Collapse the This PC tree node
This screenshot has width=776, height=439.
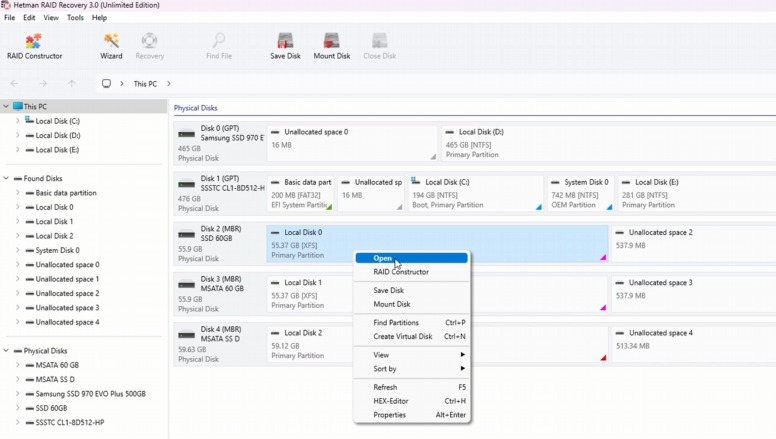click(6, 106)
